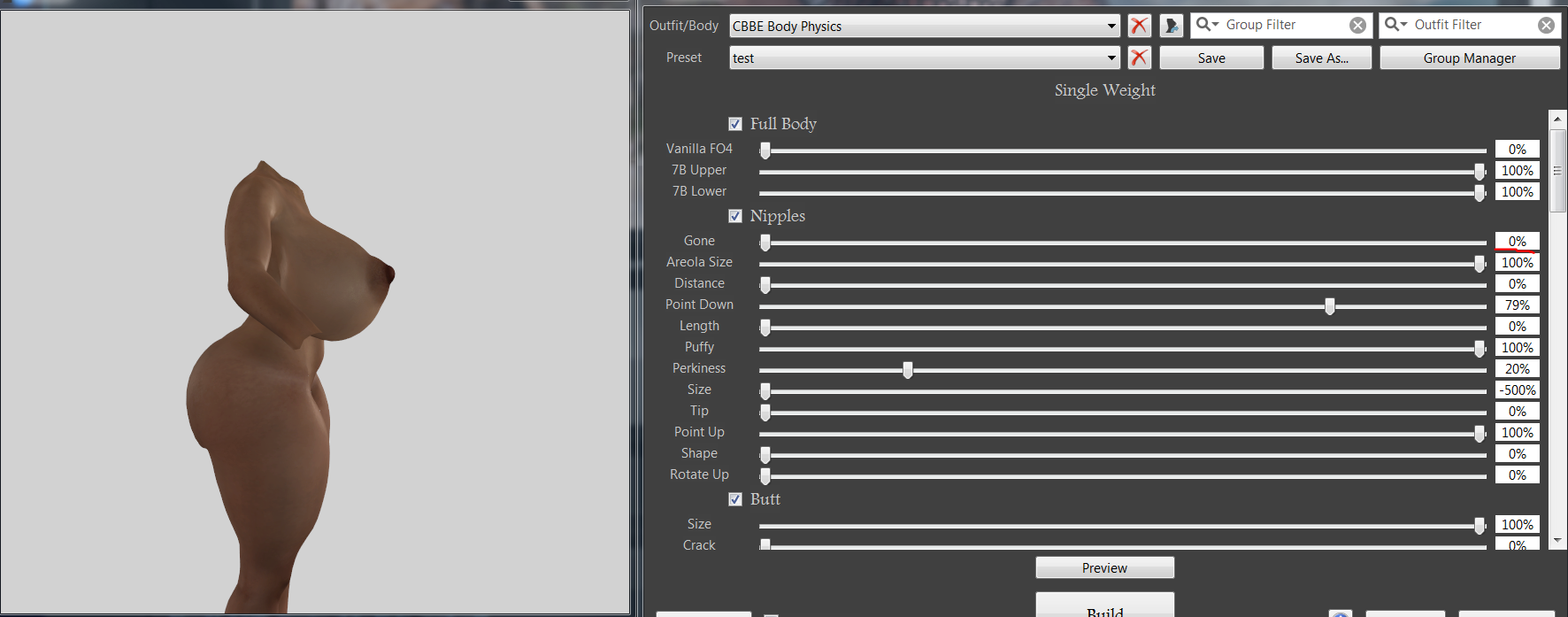Click the Vanilla FO4 percentage field
The width and height of the screenshot is (1568, 617).
click(x=1518, y=149)
